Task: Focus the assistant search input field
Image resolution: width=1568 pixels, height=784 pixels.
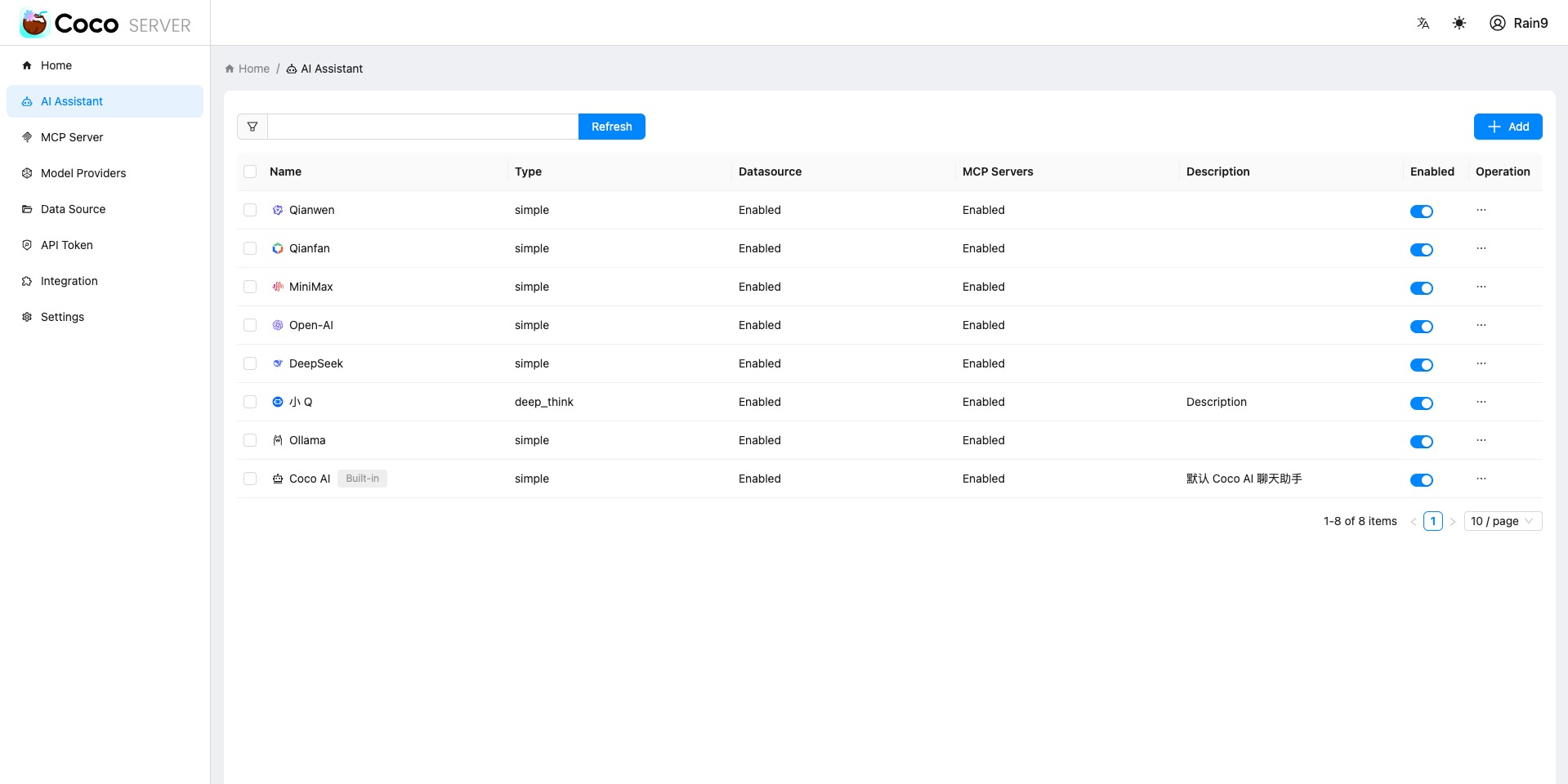Action: 422,127
